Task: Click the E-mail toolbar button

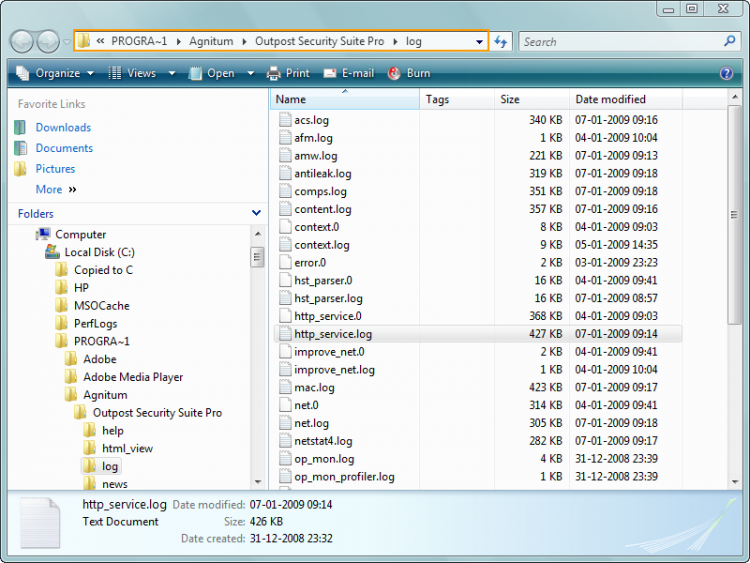Action: [x=349, y=73]
